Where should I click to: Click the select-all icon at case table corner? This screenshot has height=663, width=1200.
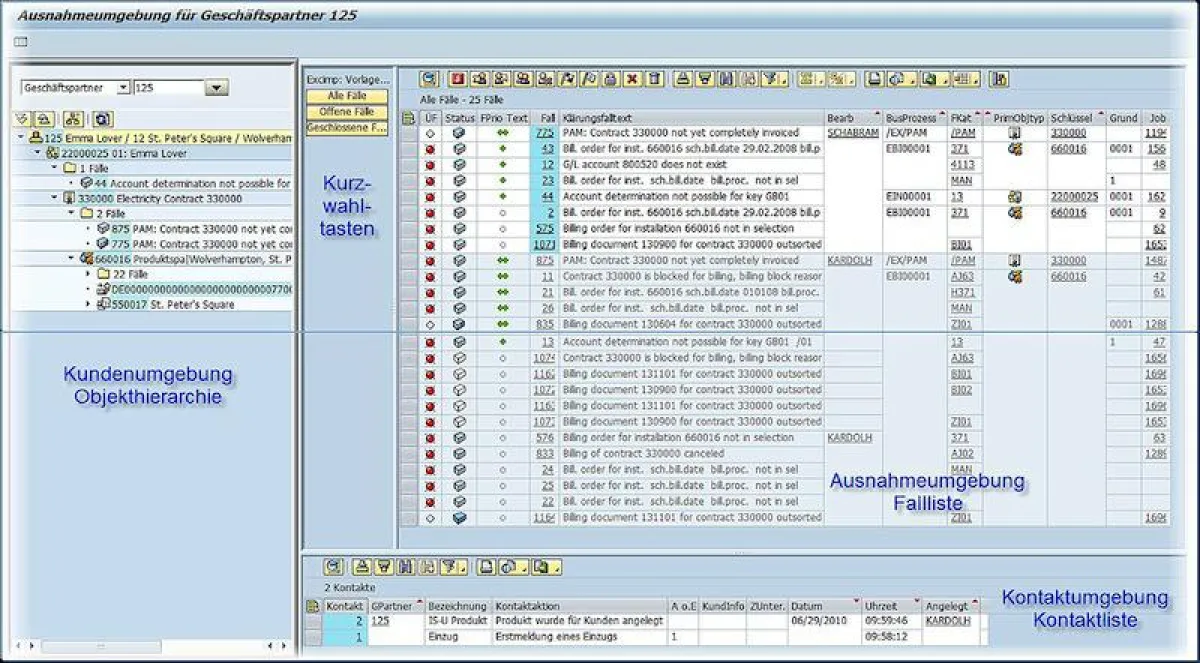pyautogui.click(x=408, y=118)
